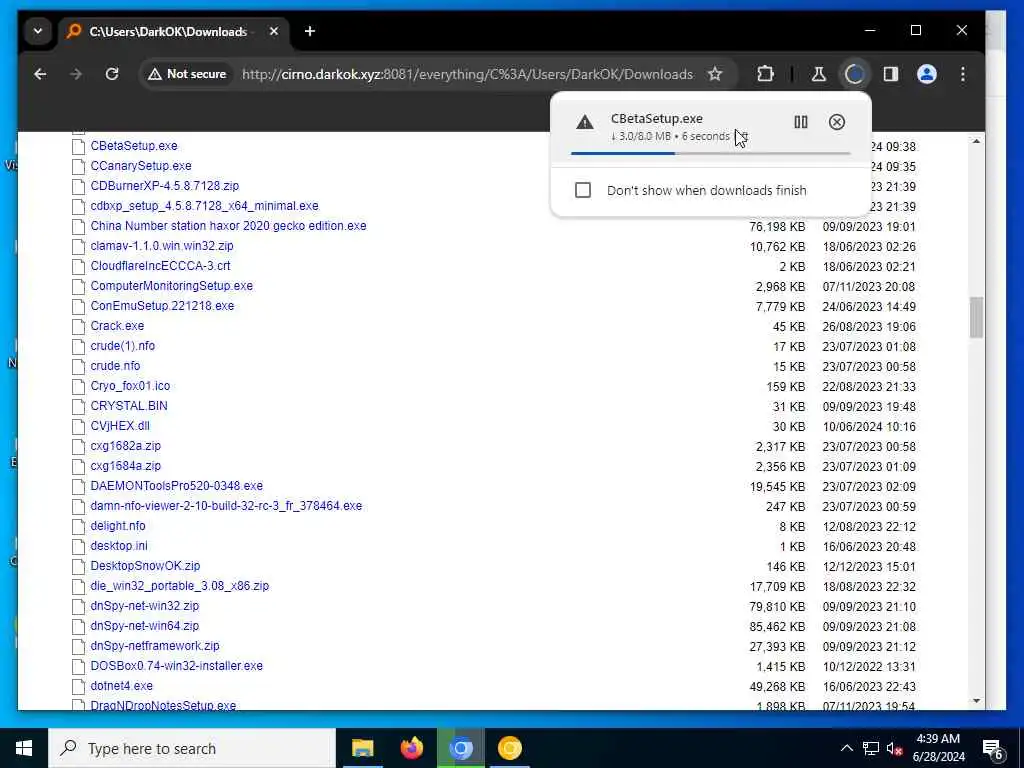Open a new tab with plus button
This screenshot has width=1024, height=768.
(310, 31)
